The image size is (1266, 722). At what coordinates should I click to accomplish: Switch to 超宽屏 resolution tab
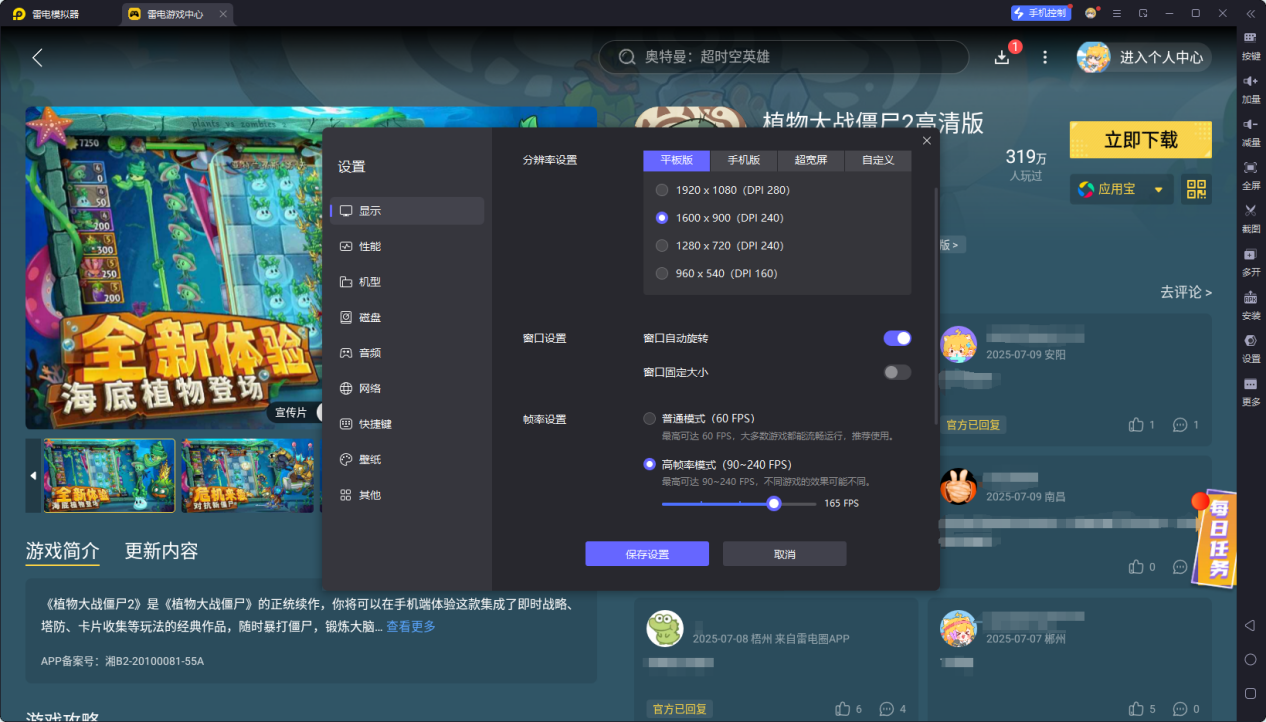click(811, 161)
